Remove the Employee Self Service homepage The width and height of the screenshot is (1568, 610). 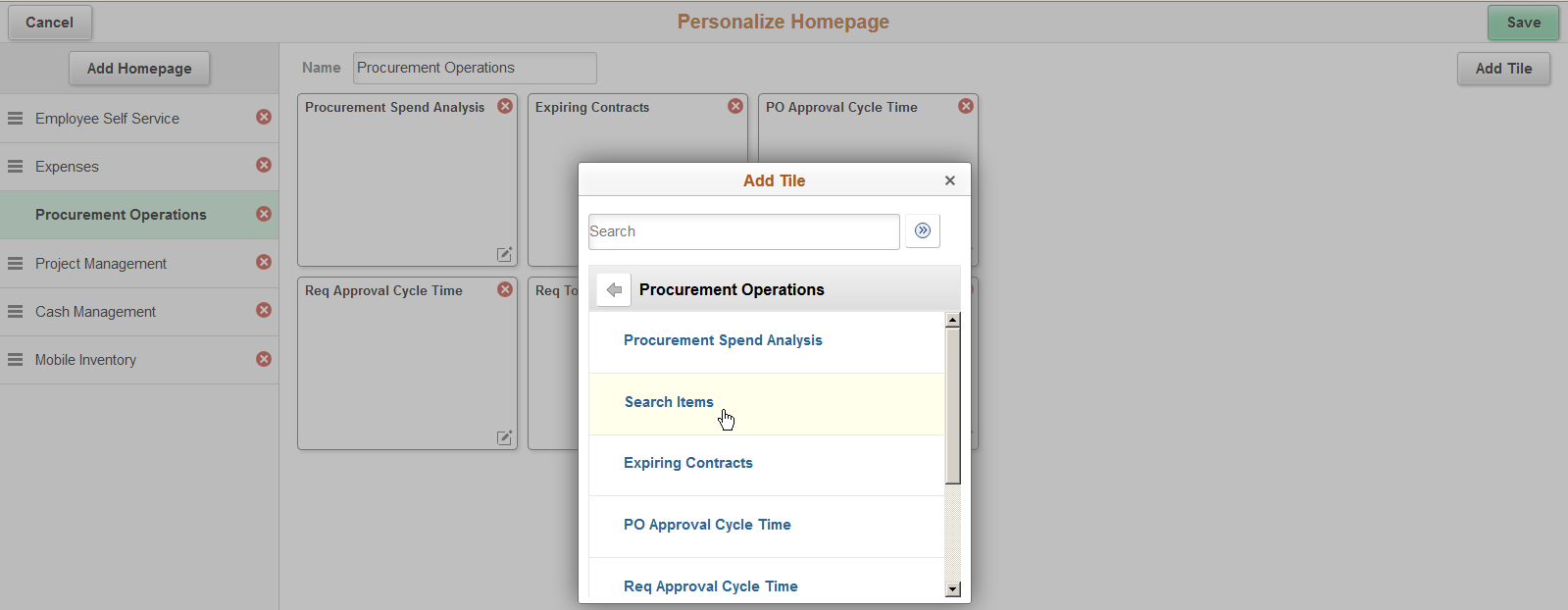pos(264,117)
